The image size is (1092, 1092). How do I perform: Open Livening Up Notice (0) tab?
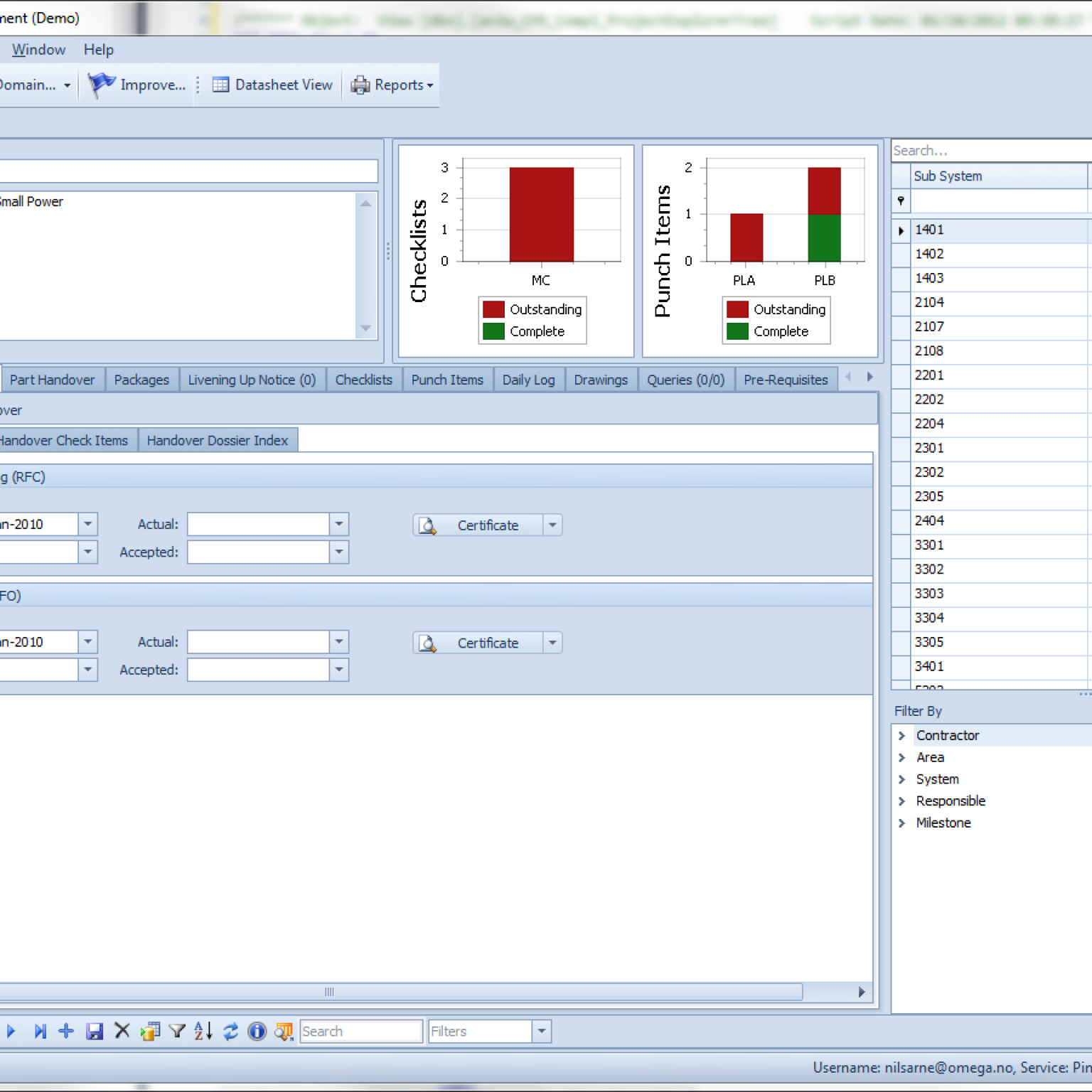tap(252, 380)
